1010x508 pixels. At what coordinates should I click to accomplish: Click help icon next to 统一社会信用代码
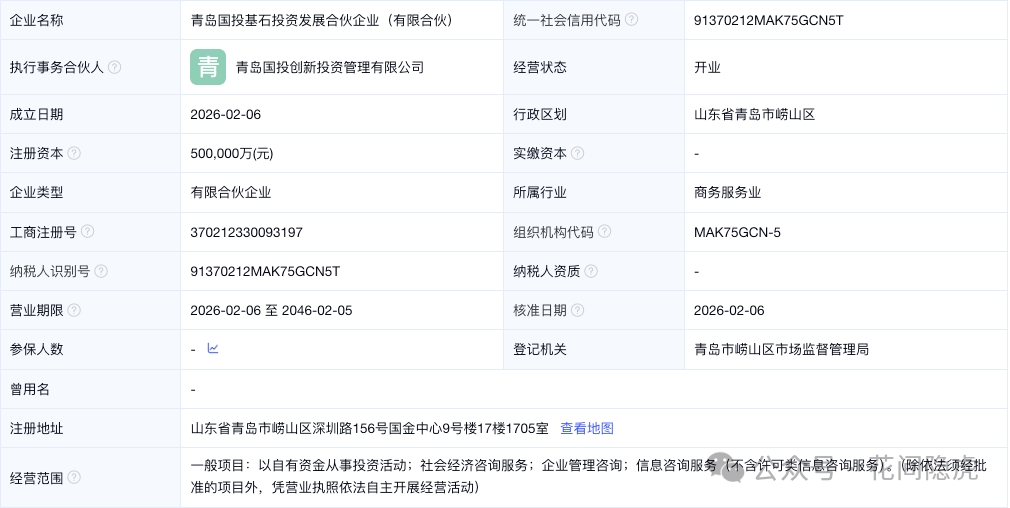coord(631,20)
